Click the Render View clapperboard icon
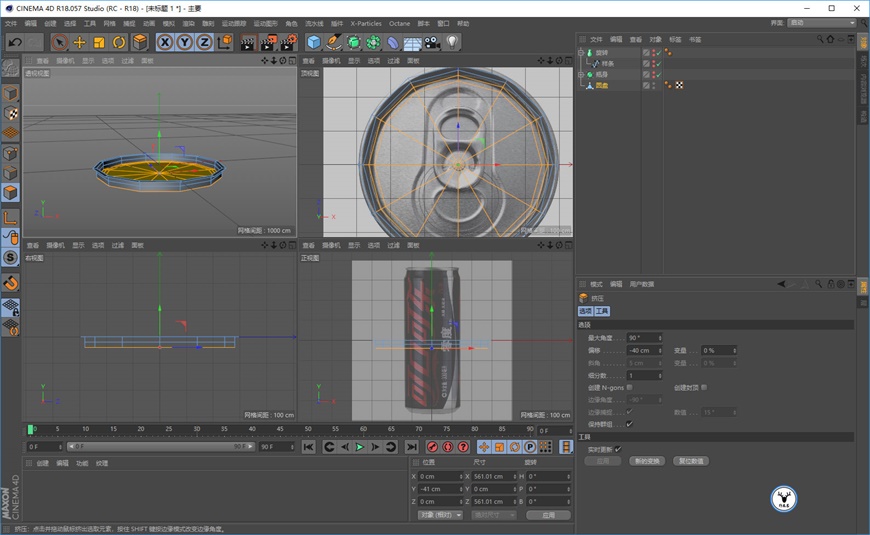The image size is (870, 535). pyautogui.click(x=248, y=42)
